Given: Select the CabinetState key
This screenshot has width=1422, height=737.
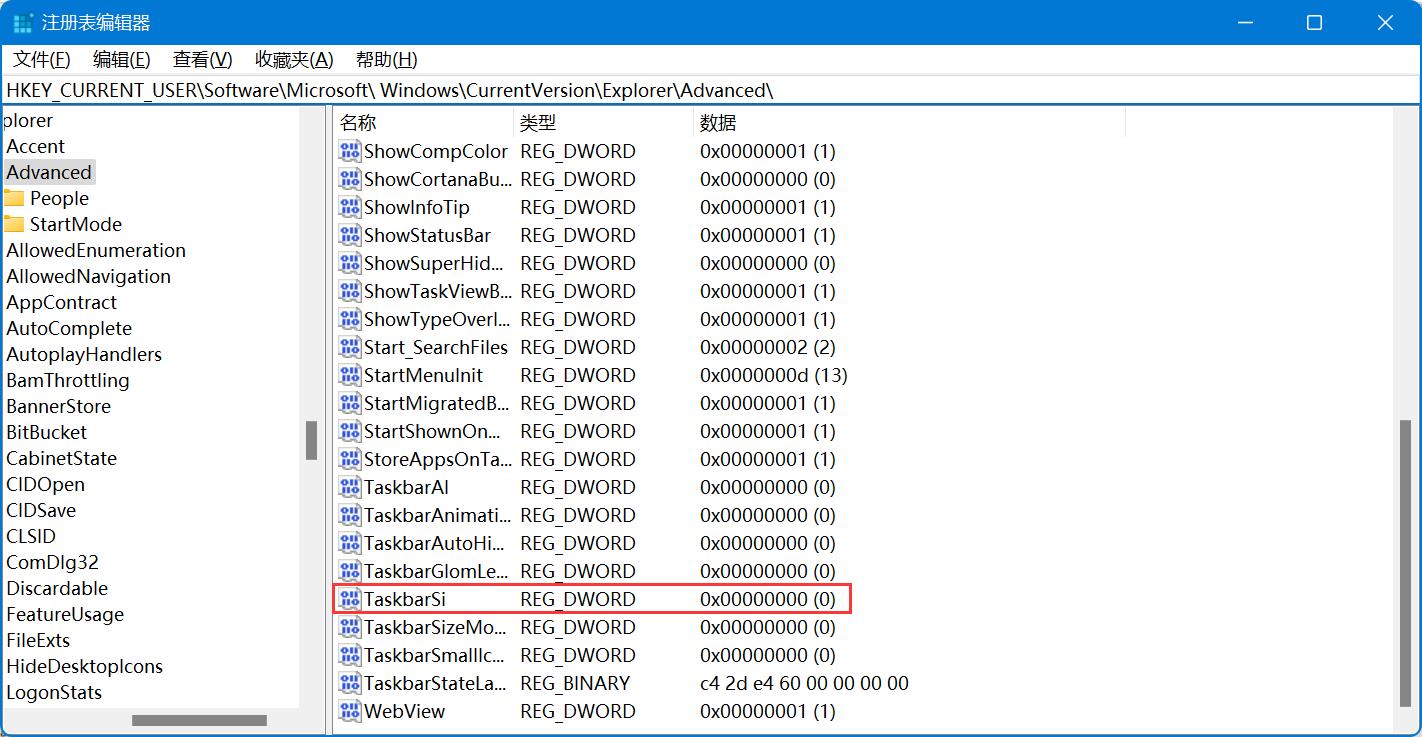Looking at the screenshot, I should click(61, 458).
